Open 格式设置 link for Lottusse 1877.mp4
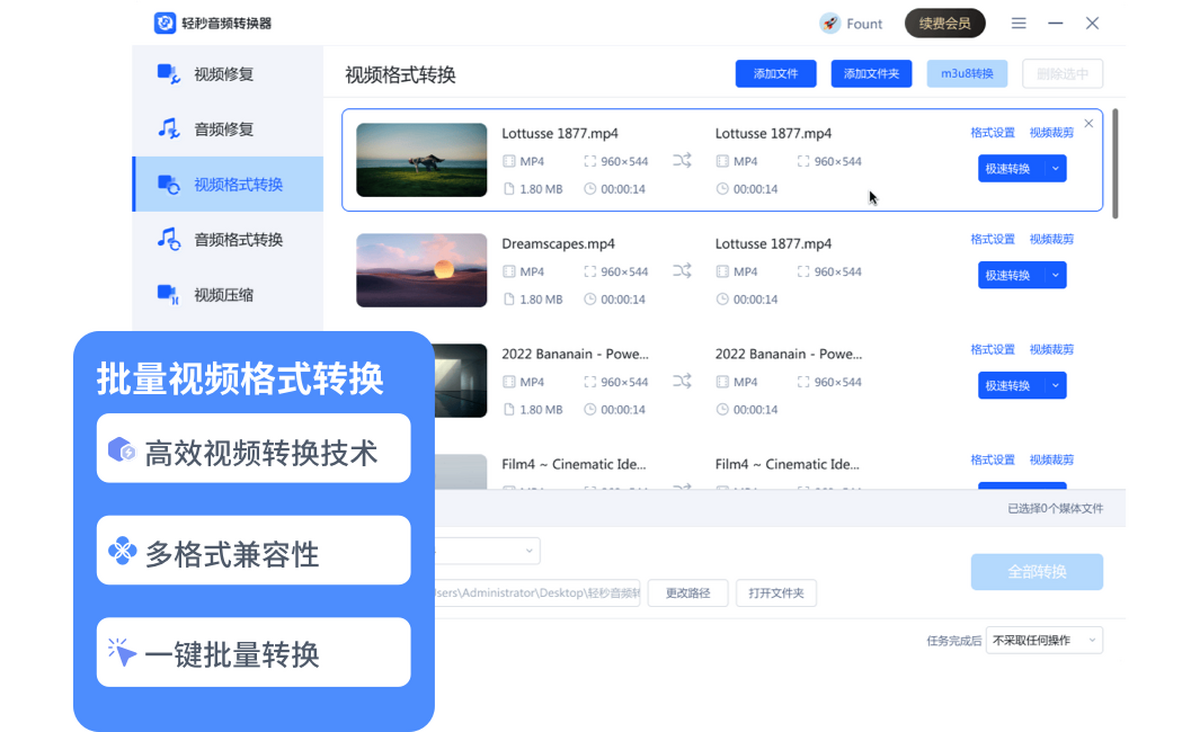This screenshot has height=732, width=1200. (x=992, y=133)
